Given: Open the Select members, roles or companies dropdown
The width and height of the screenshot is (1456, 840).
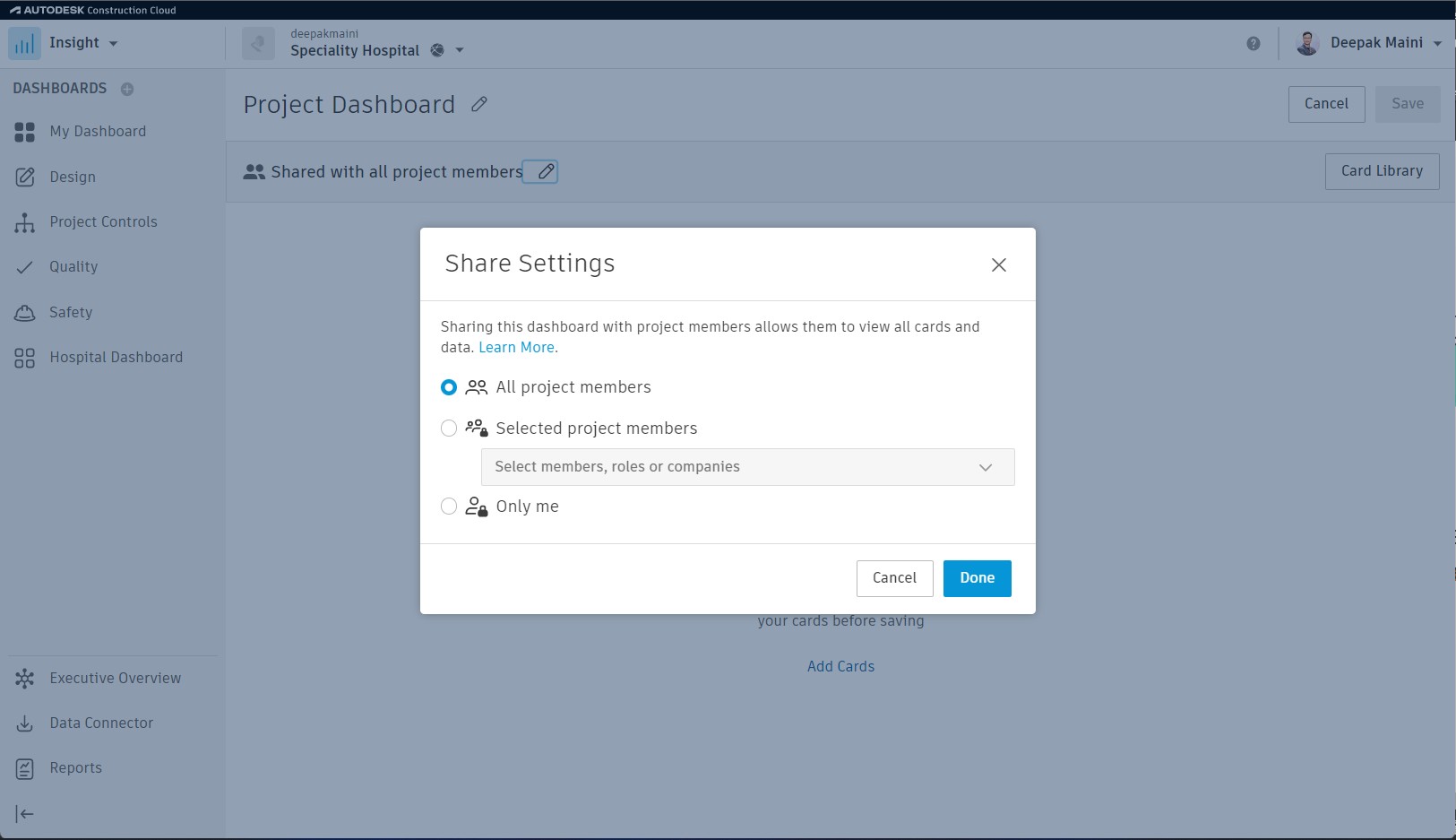Looking at the screenshot, I should [748, 467].
